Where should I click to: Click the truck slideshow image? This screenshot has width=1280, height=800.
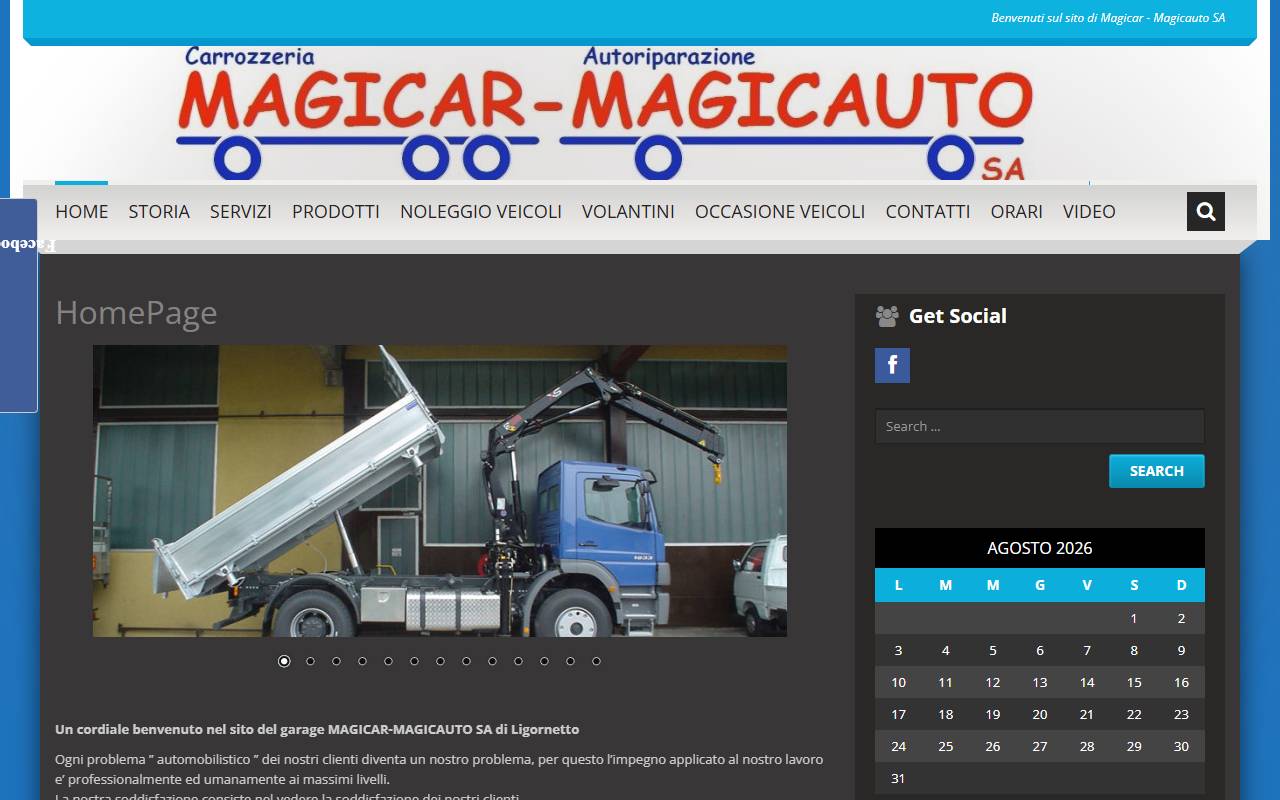point(440,491)
